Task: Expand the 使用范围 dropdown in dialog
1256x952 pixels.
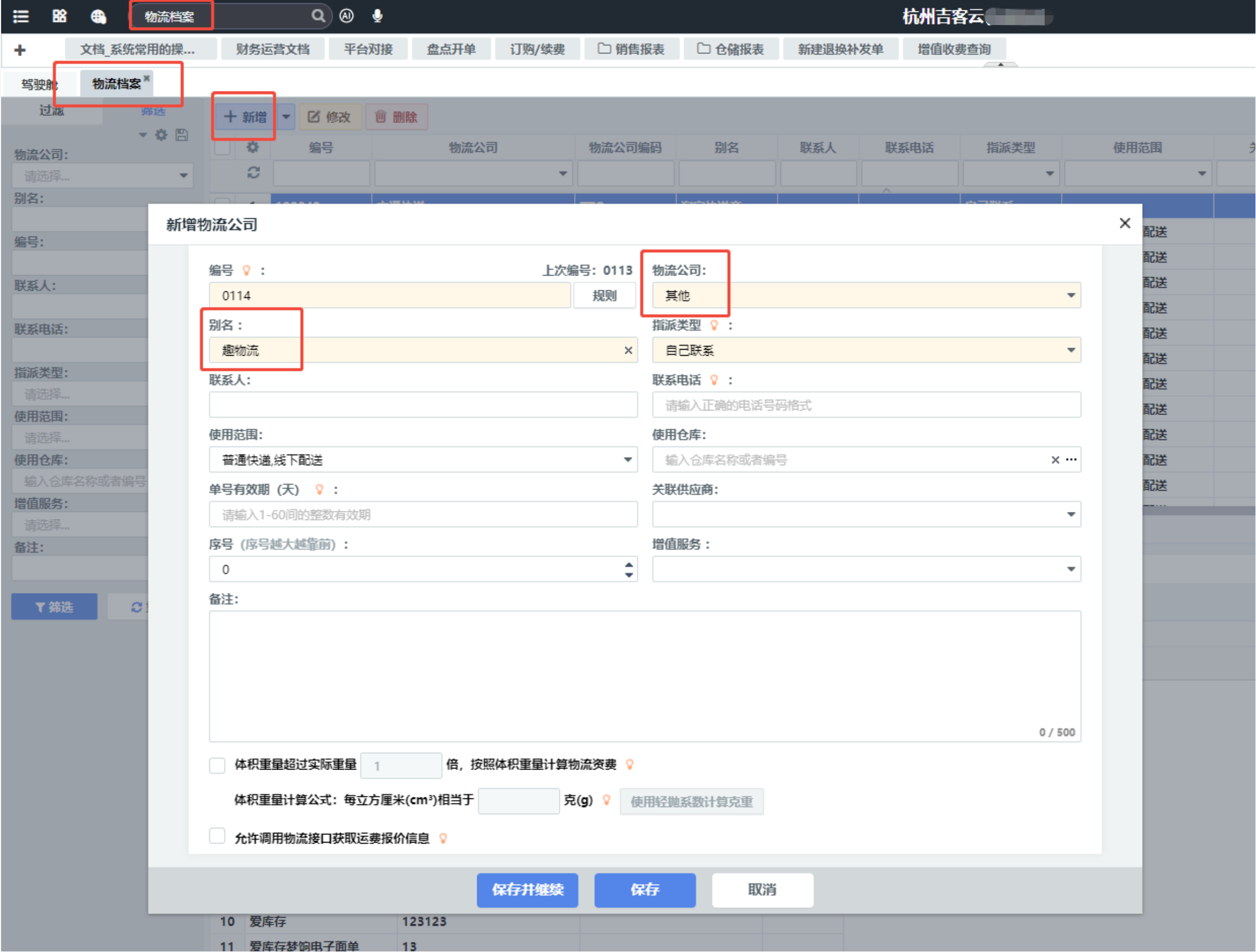Action: coord(627,460)
